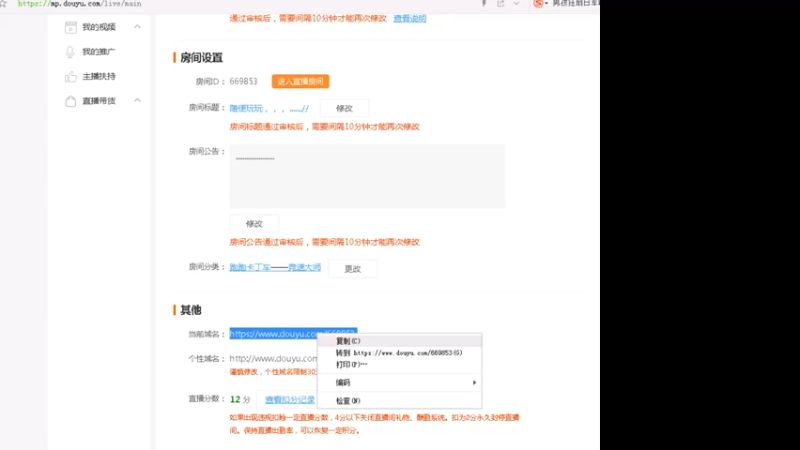
Task: Click the 个性域名 URL text
Action: pyautogui.click(x=273, y=358)
